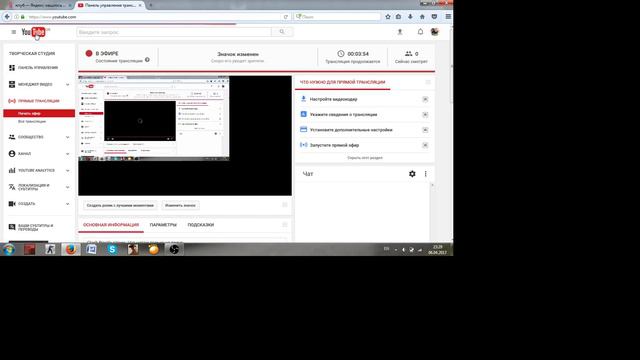The width and height of the screenshot is (640, 360).
Task: Open the hamburger guide menu beside YouTube logo
Action: 13,32
